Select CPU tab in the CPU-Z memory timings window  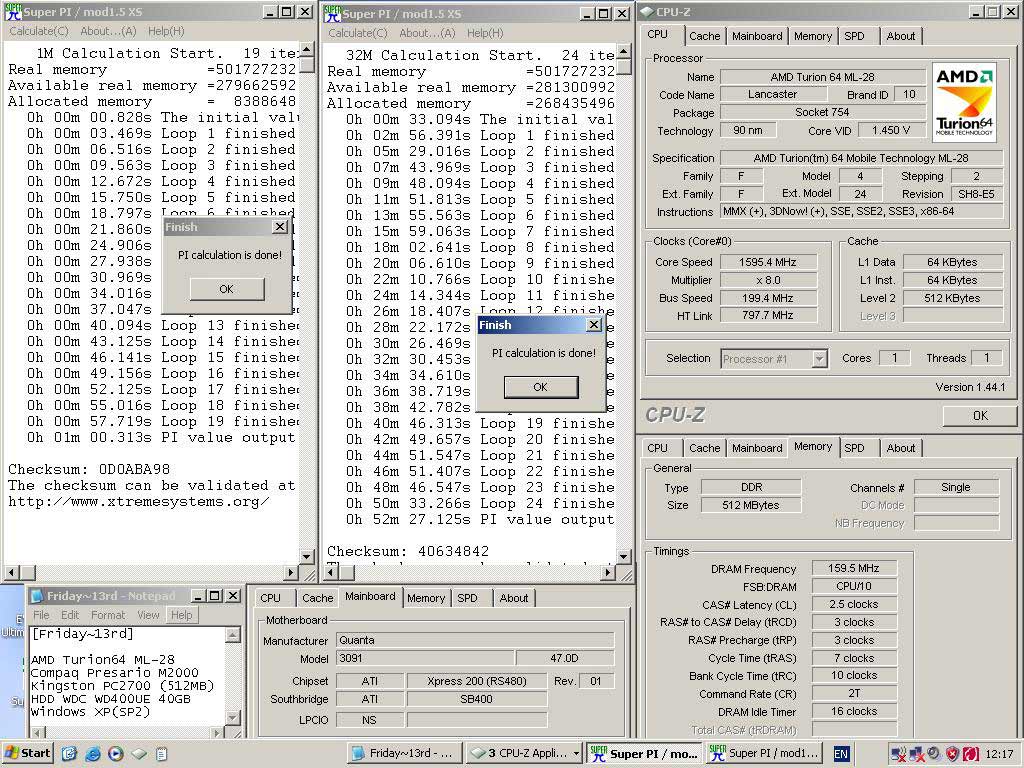658,448
